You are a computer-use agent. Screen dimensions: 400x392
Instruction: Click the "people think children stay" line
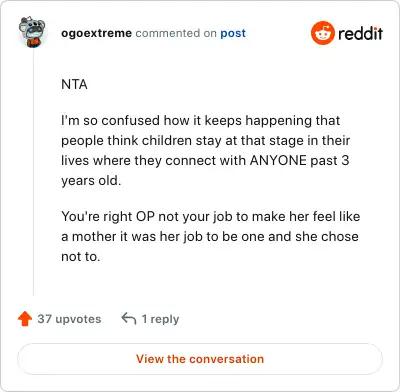point(205,140)
